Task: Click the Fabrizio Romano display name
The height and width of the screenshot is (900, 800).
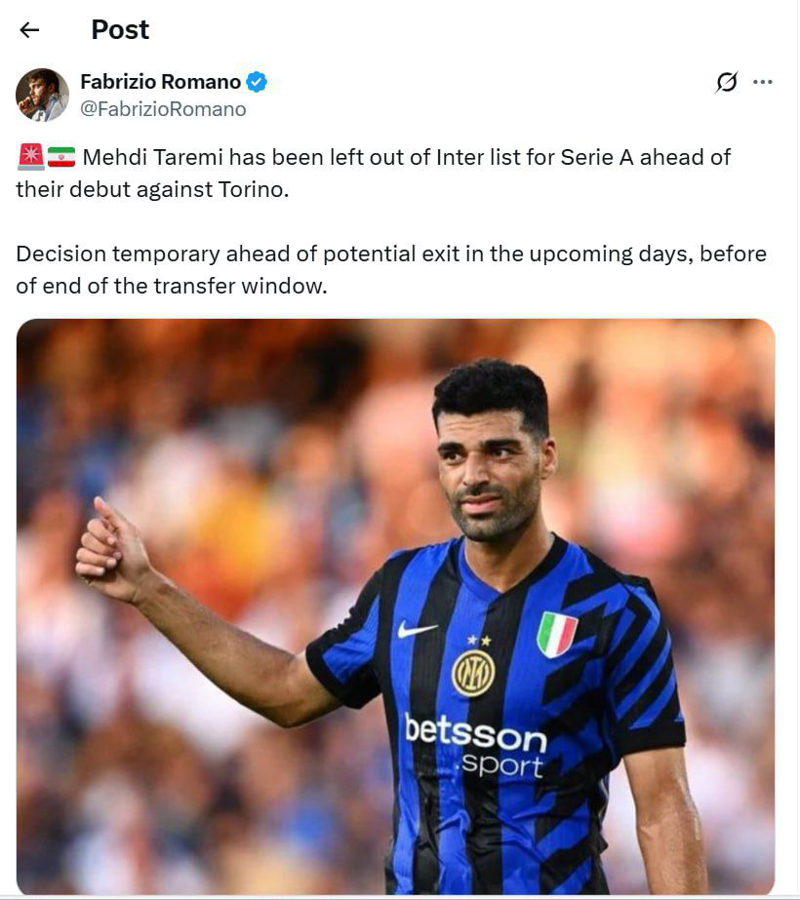Action: point(160,82)
